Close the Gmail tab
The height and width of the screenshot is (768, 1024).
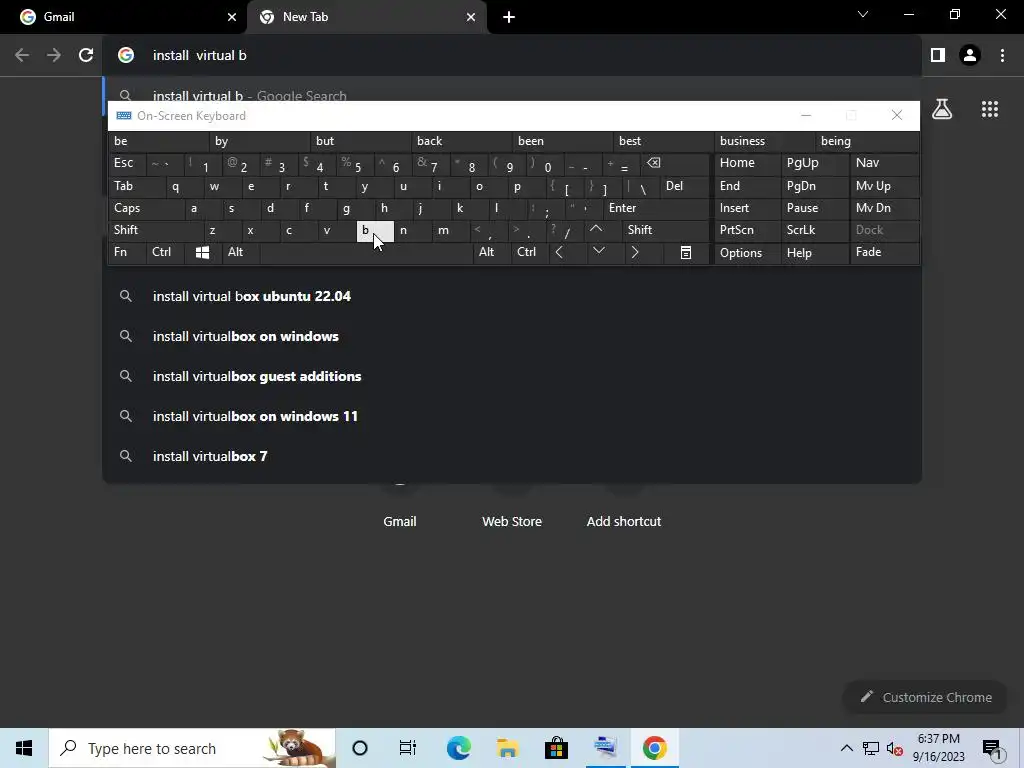point(232,17)
